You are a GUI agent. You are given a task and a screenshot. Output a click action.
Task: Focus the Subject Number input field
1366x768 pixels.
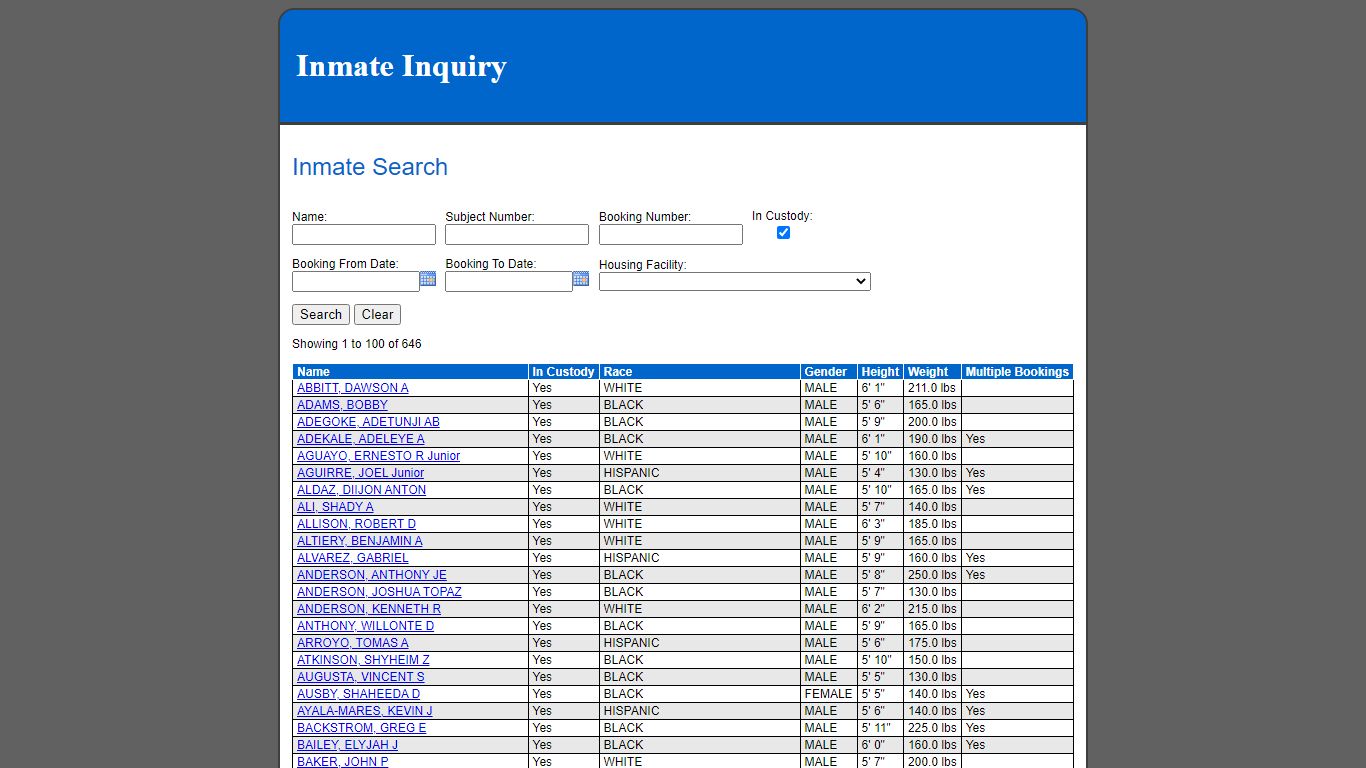click(517, 234)
